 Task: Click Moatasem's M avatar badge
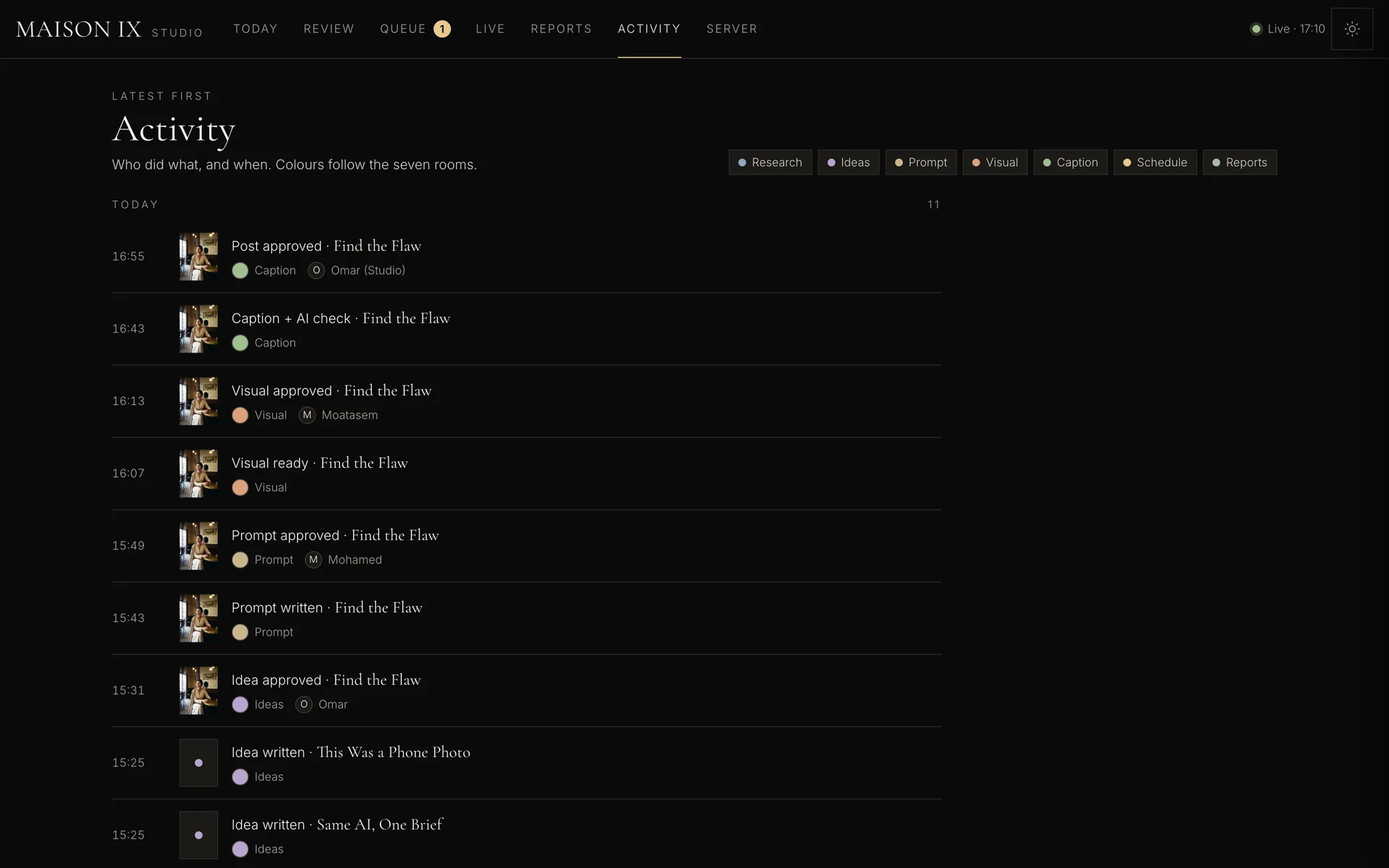click(307, 415)
